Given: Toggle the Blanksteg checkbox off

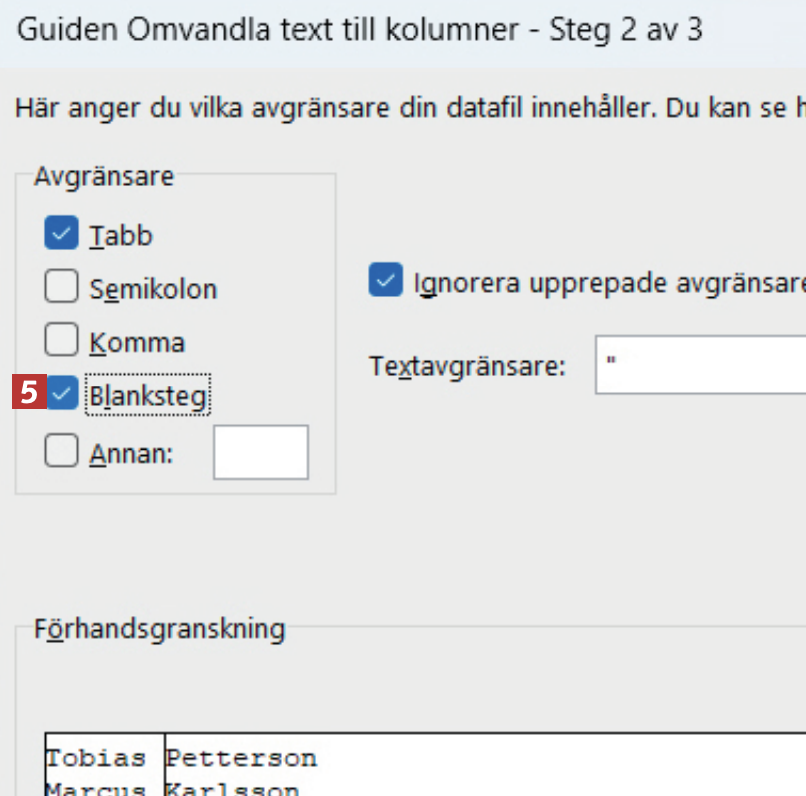Looking at the screenshot, I should coord(63,395).
